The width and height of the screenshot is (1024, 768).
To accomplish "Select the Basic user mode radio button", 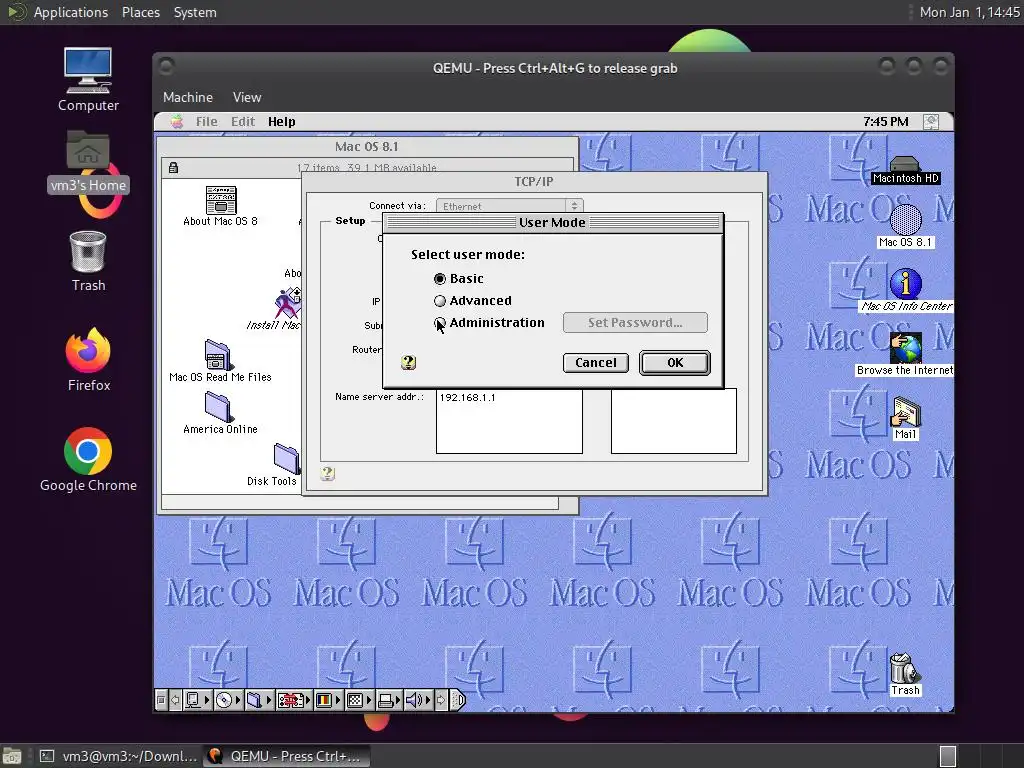I will [440, 279].
